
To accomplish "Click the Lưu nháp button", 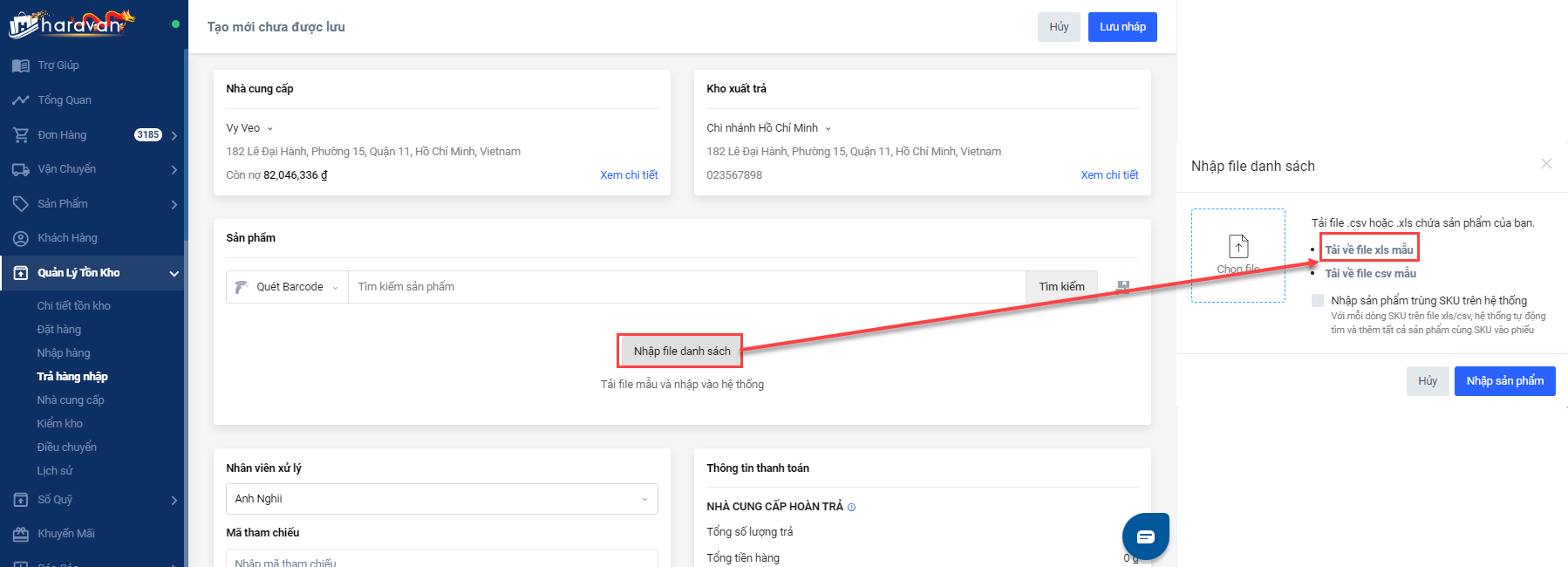I will [1121, 27].
